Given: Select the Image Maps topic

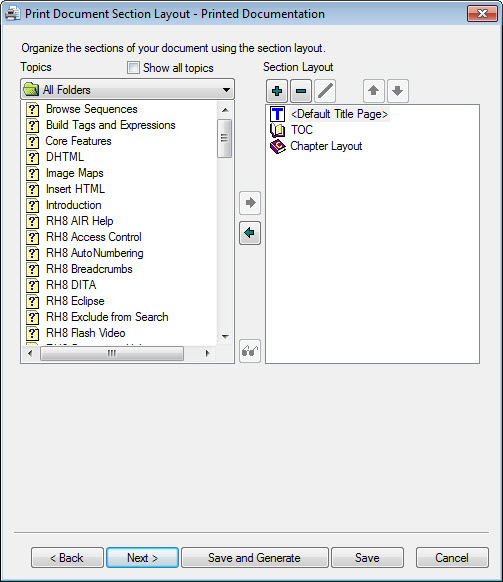Looking at the screenshot, I should (x=75, y=173).
